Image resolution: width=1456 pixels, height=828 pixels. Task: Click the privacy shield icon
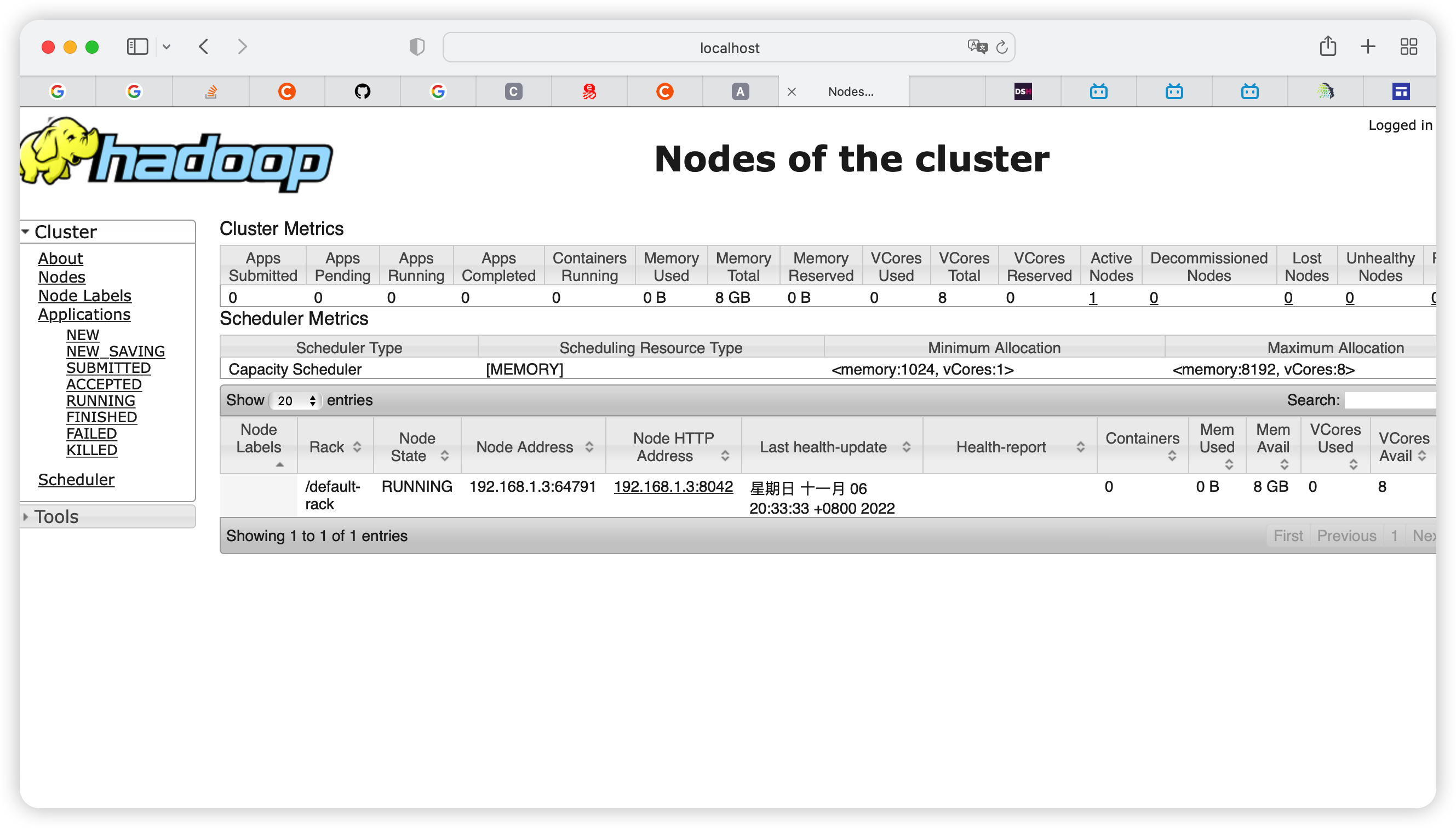(x=417, y=47)
